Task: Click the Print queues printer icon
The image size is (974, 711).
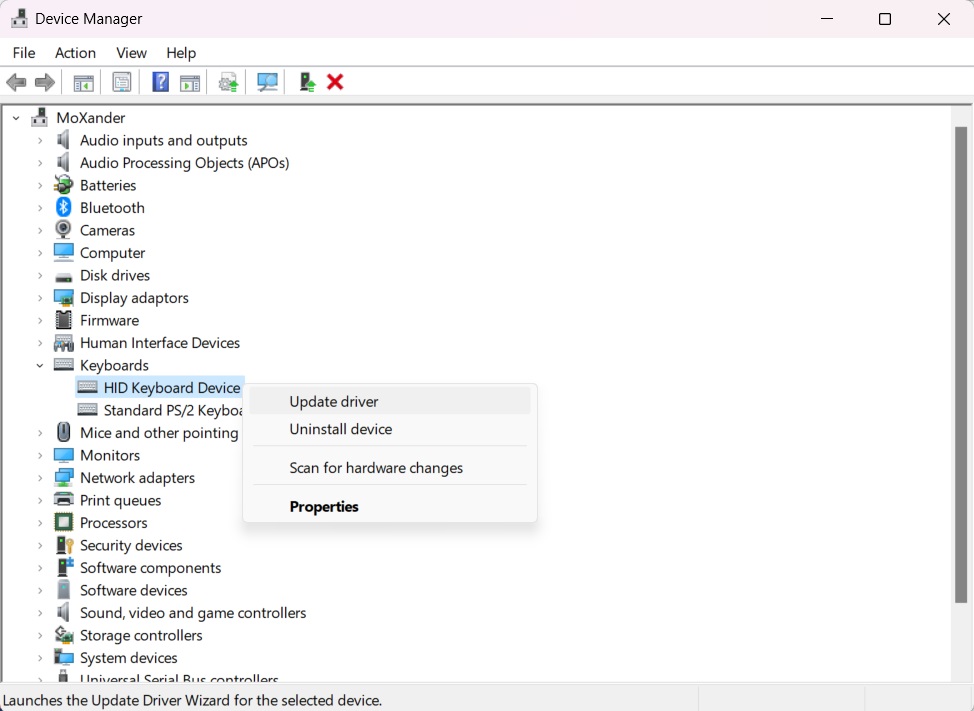Action: coord(63,499)
